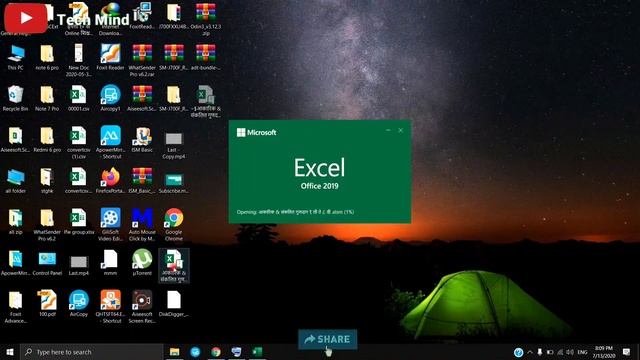640x360 pixels.
Task: Select the all folder icon
Action: [16, 180]
